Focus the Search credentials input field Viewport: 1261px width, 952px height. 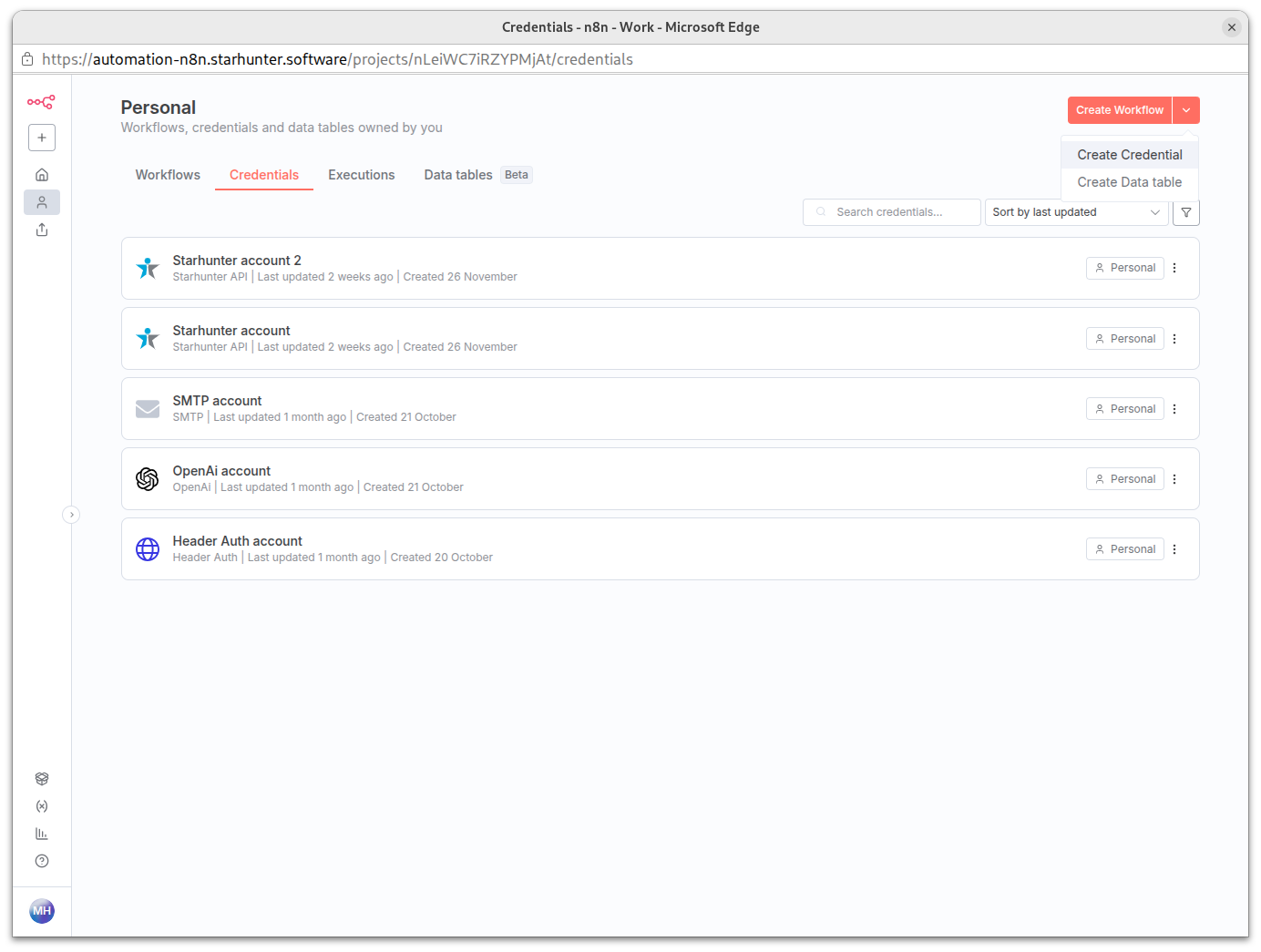point(892,212)
